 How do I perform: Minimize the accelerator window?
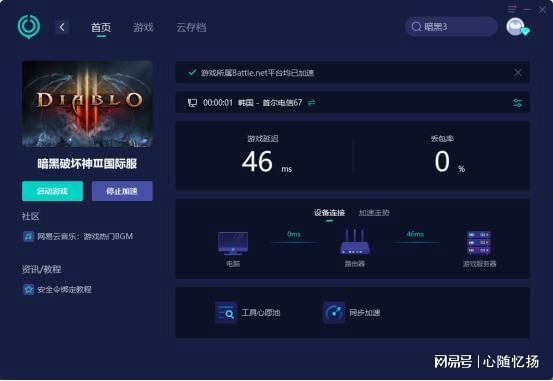coord(527,10)
